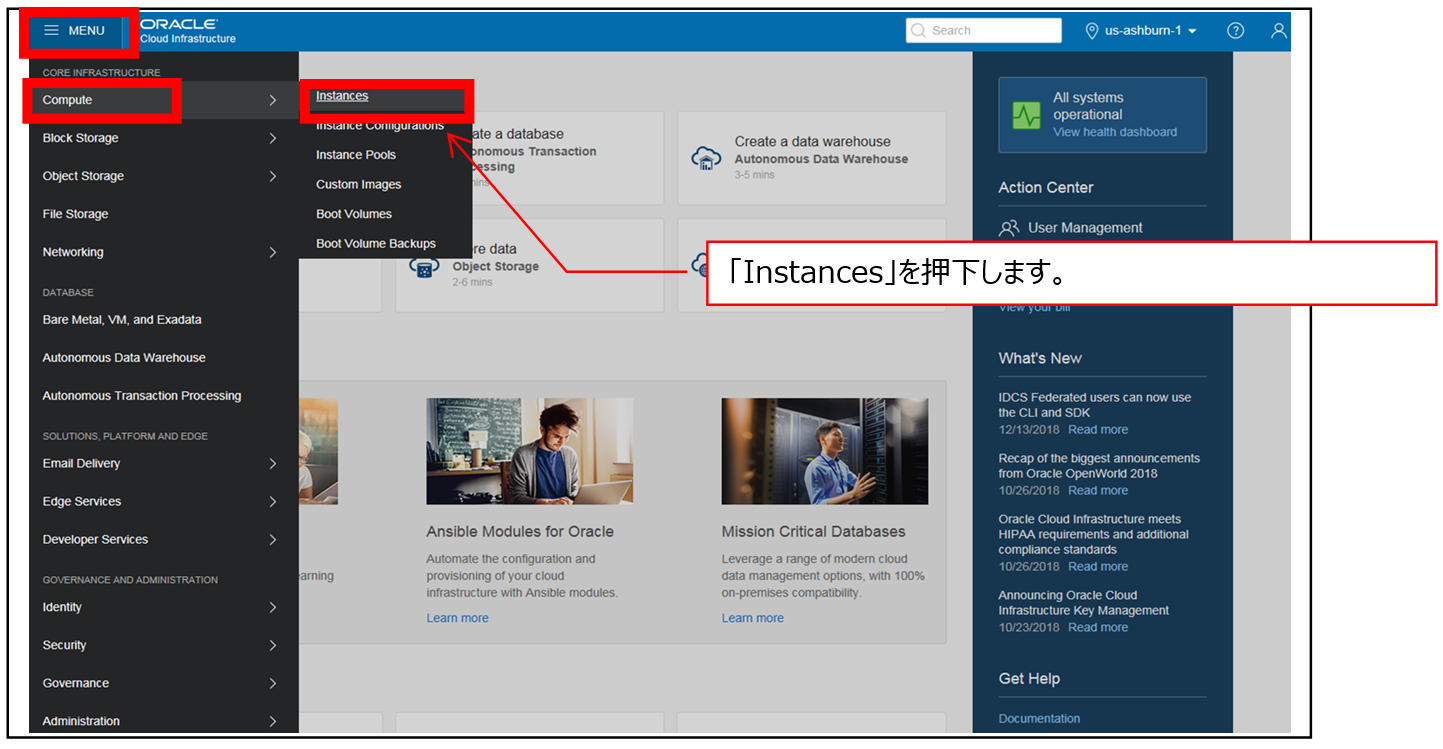Viewport: 1443px width, 749px height.
Task: Open the Documentation link under Get Help
Action: (1038, 718)
